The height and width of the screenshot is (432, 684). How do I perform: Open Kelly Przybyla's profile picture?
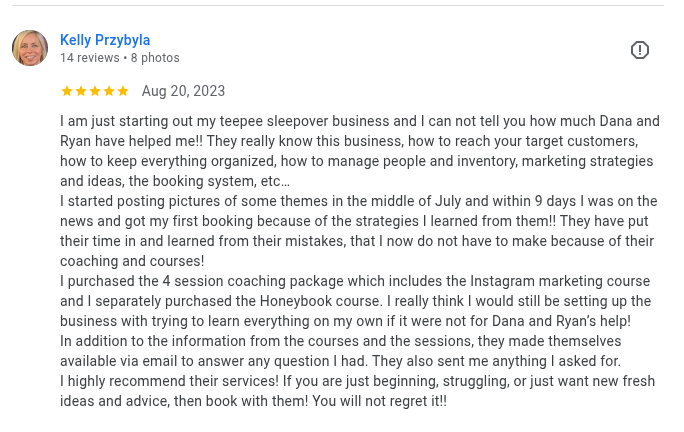pyautogui.click(x=30, y=48)
